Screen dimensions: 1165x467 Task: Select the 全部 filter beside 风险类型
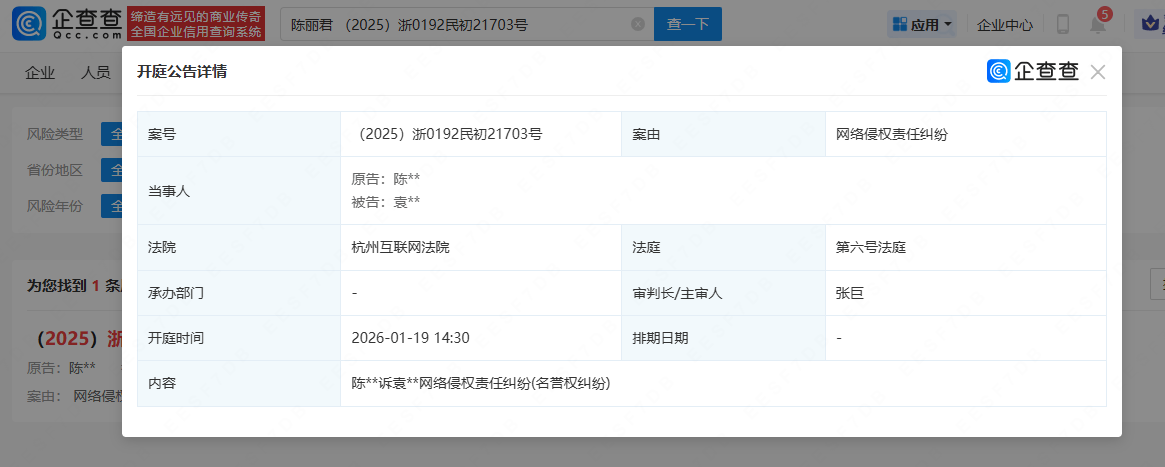tap(112, 134)
